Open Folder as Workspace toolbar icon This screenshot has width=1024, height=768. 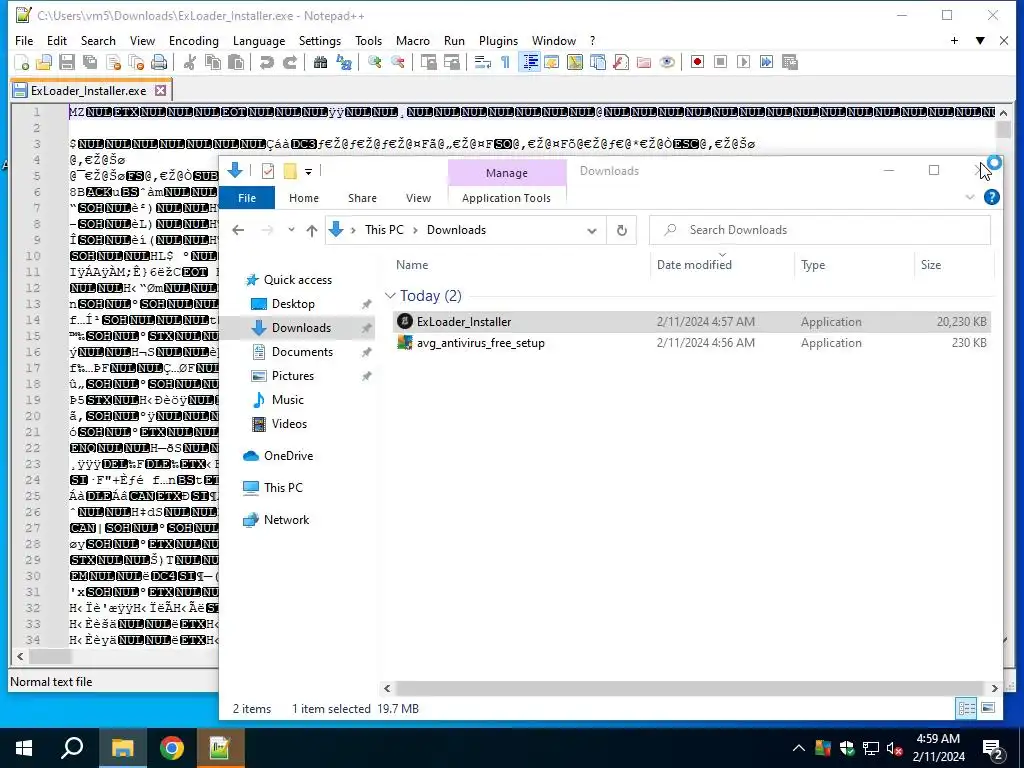[x=643, y=63]
